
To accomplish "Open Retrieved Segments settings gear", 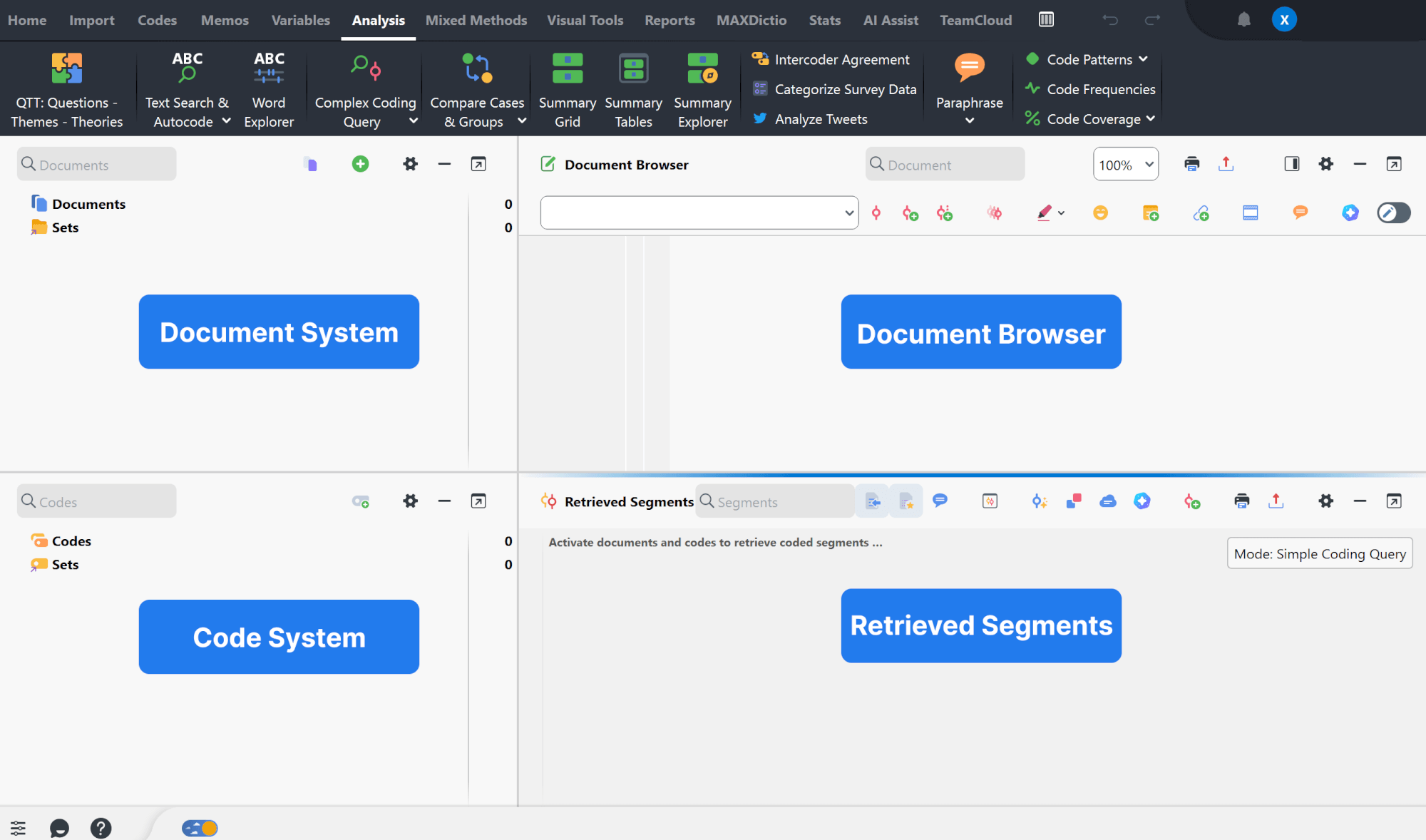I will (x=1325, y=501).
